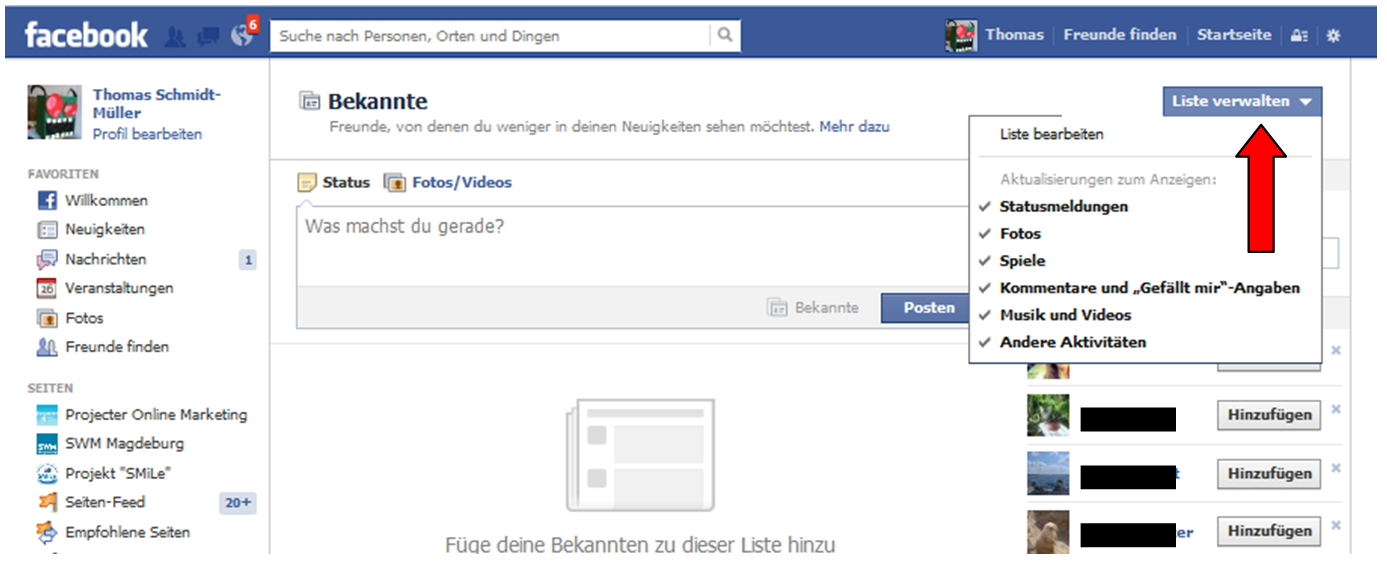Open the Bekannte audience selector in composer

[814, 308]
